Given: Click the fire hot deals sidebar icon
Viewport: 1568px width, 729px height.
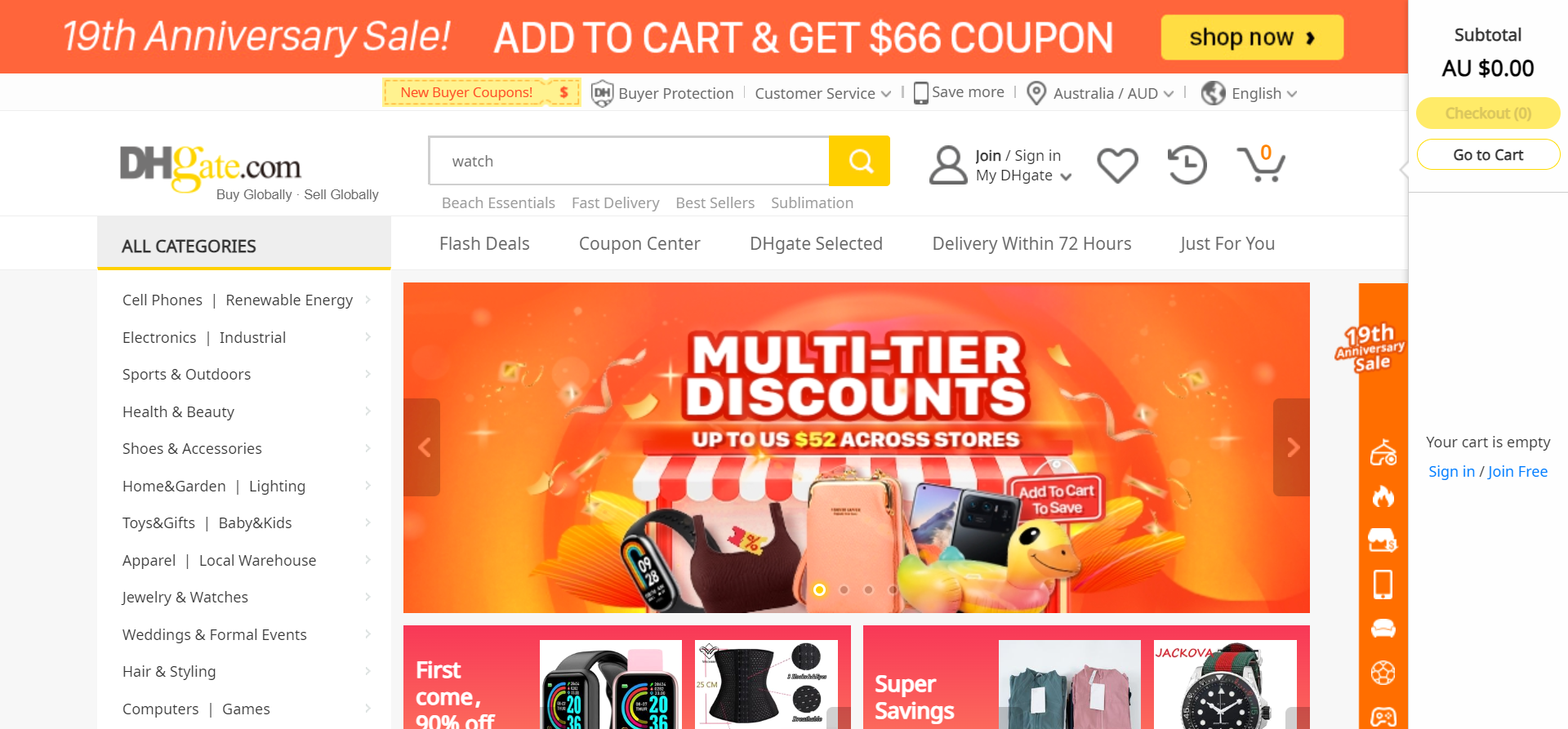Looking at the screenshot, I should click(x=1383, y=496).
